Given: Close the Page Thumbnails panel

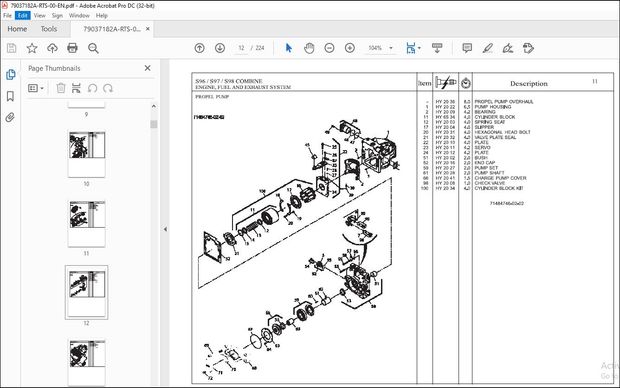Looking at the screenshot, I should pos(147,68).
